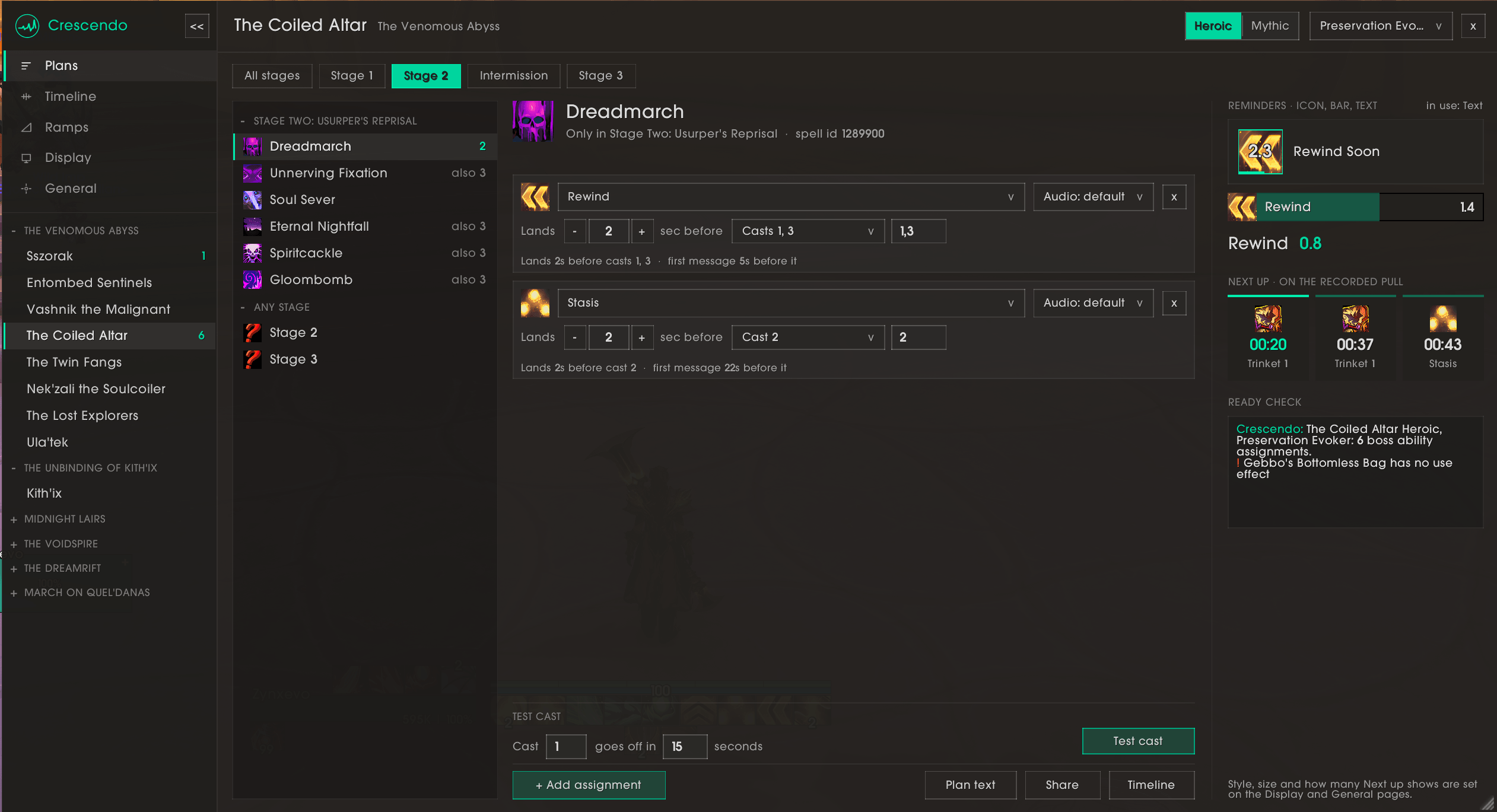1497x812 pixels.
Task: Switch difficulty to Mythic
Action: [x=1270, y=26]
